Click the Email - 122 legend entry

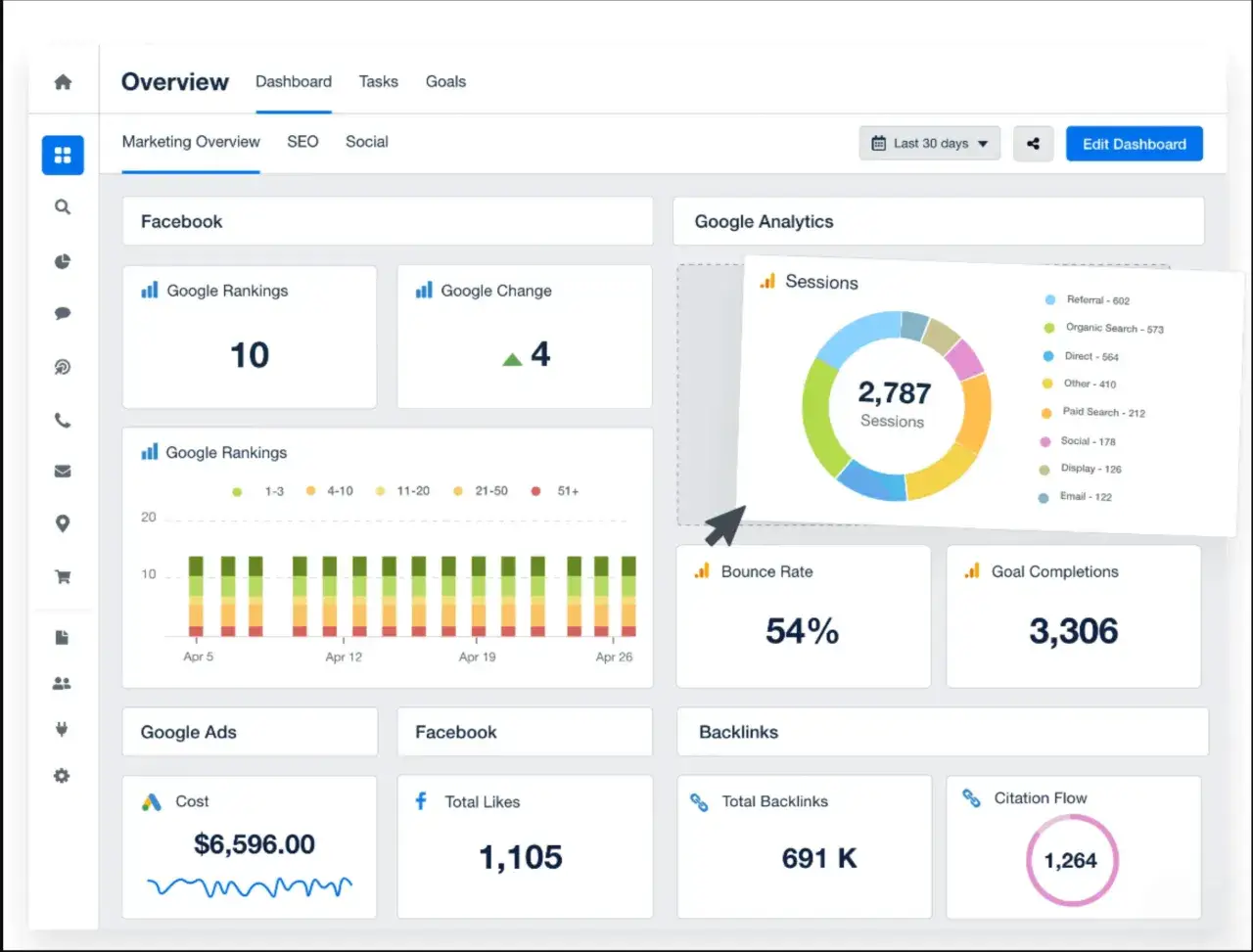(1075, 497)
